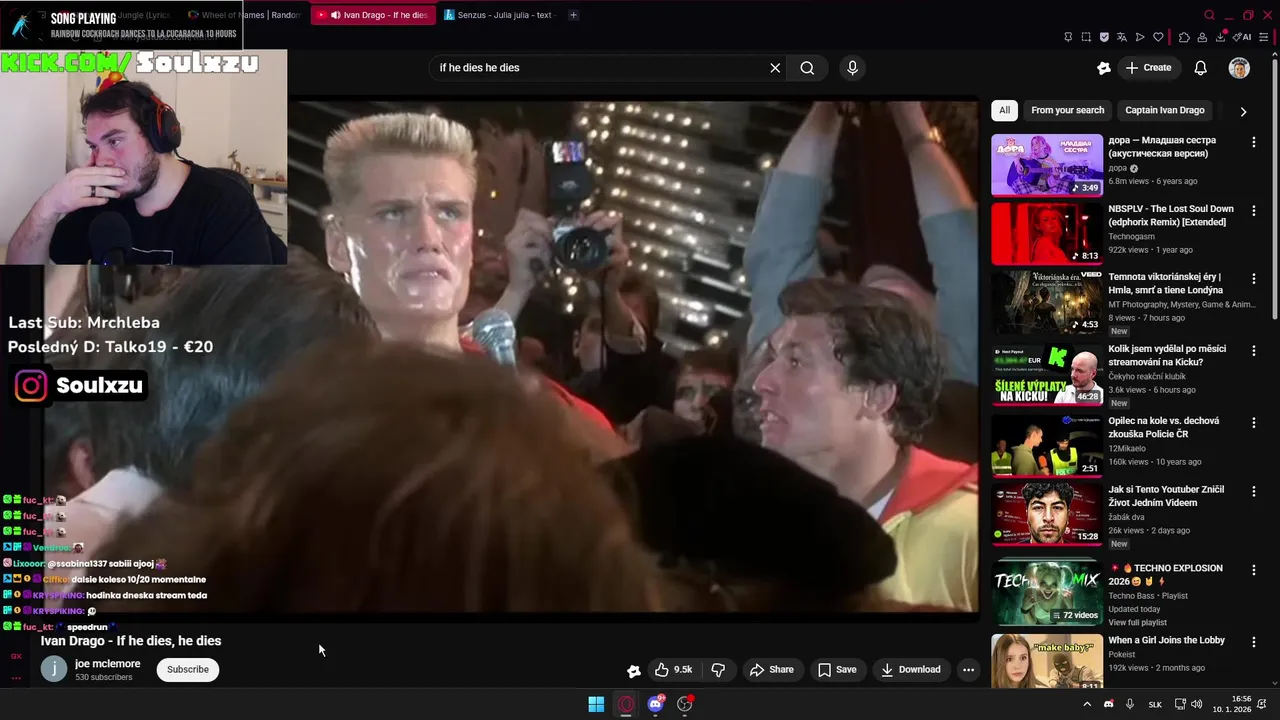
Task: Switch to Ivan Drago browser tab
Action: [372, 15]
